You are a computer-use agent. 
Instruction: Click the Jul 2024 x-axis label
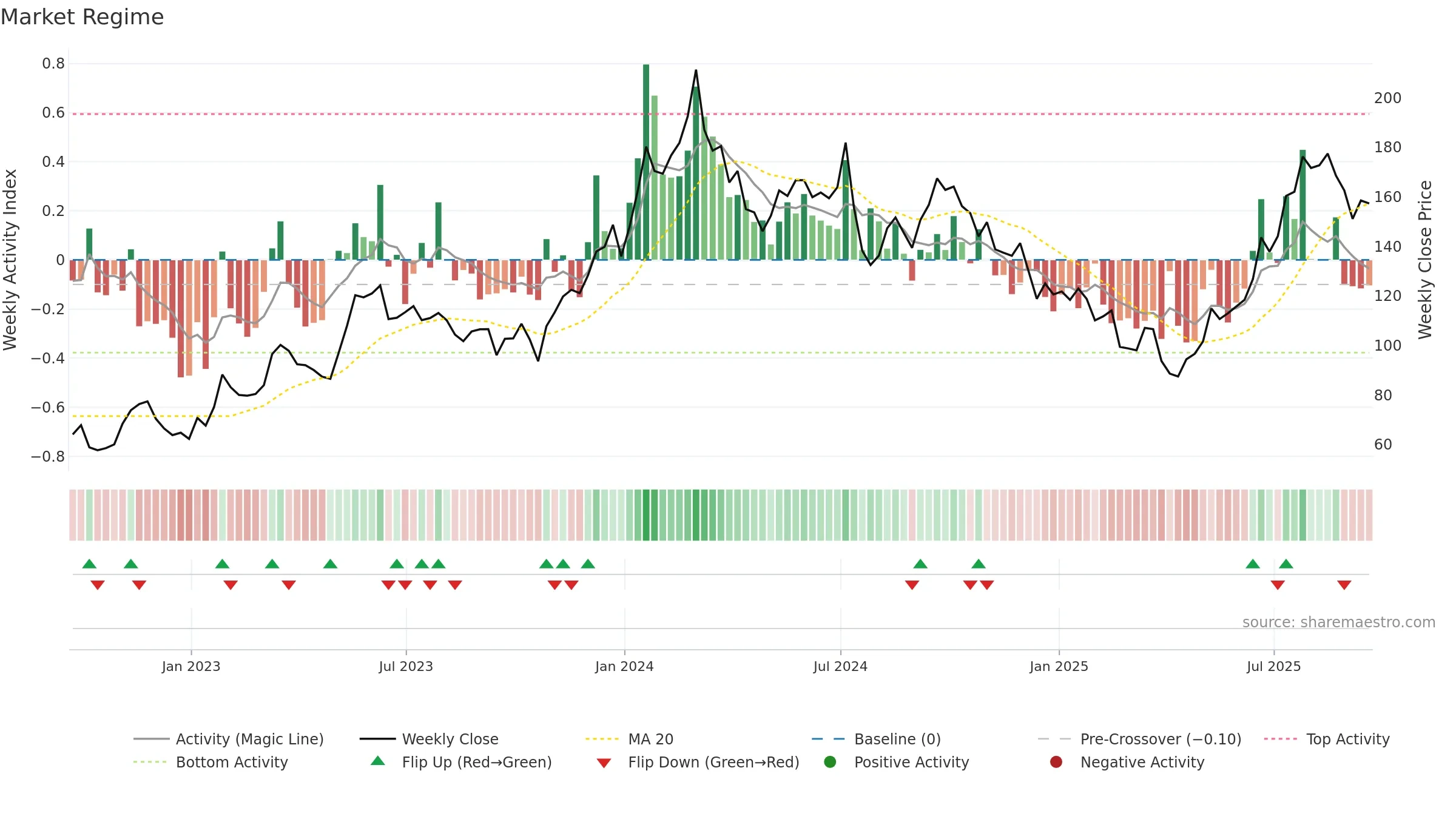840,666
